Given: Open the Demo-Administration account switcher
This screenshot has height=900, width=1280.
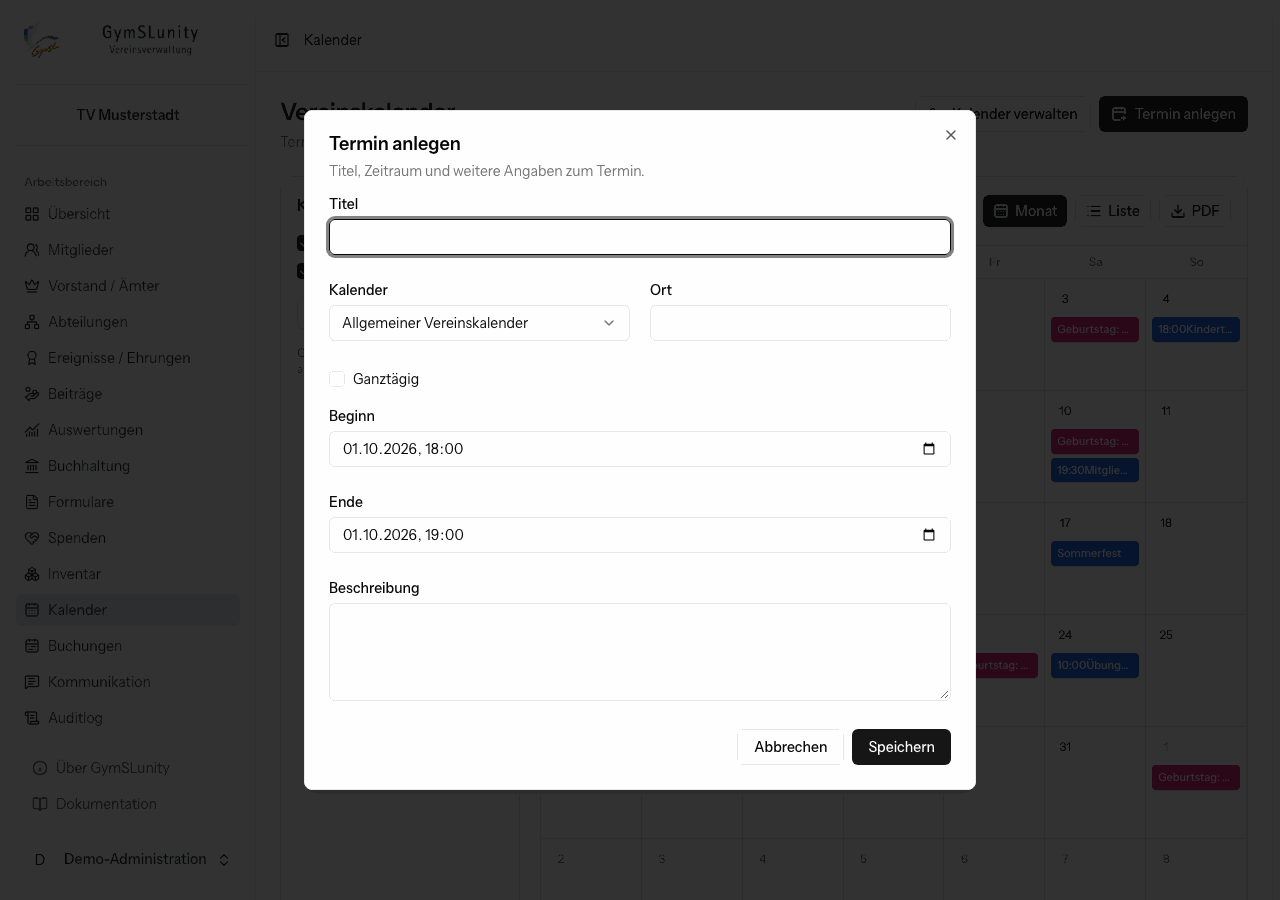Looking at the screenshot, I should pyautogui.click(x=128, y=859).
